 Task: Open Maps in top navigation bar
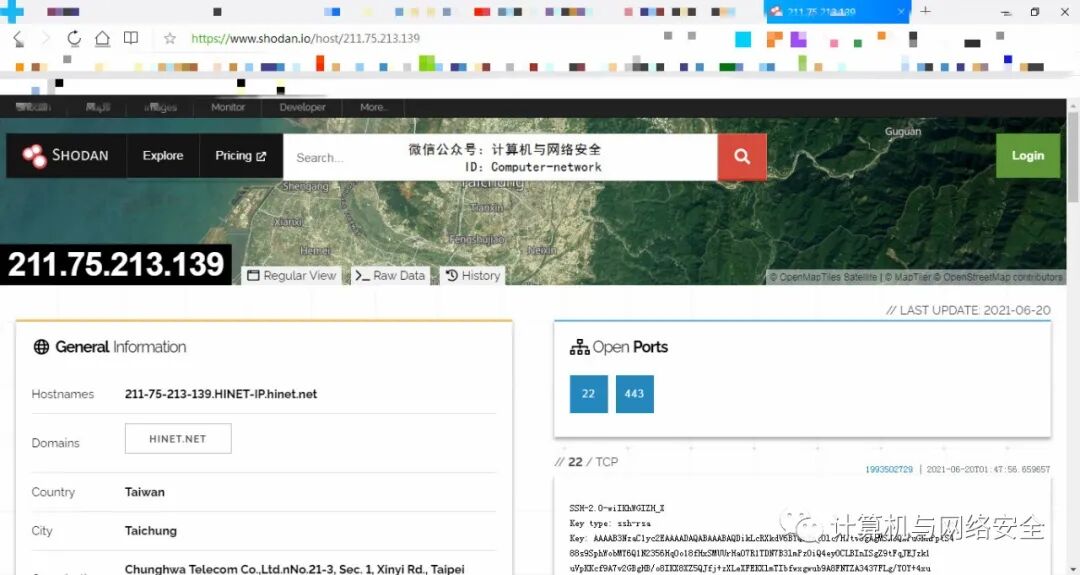98,107
